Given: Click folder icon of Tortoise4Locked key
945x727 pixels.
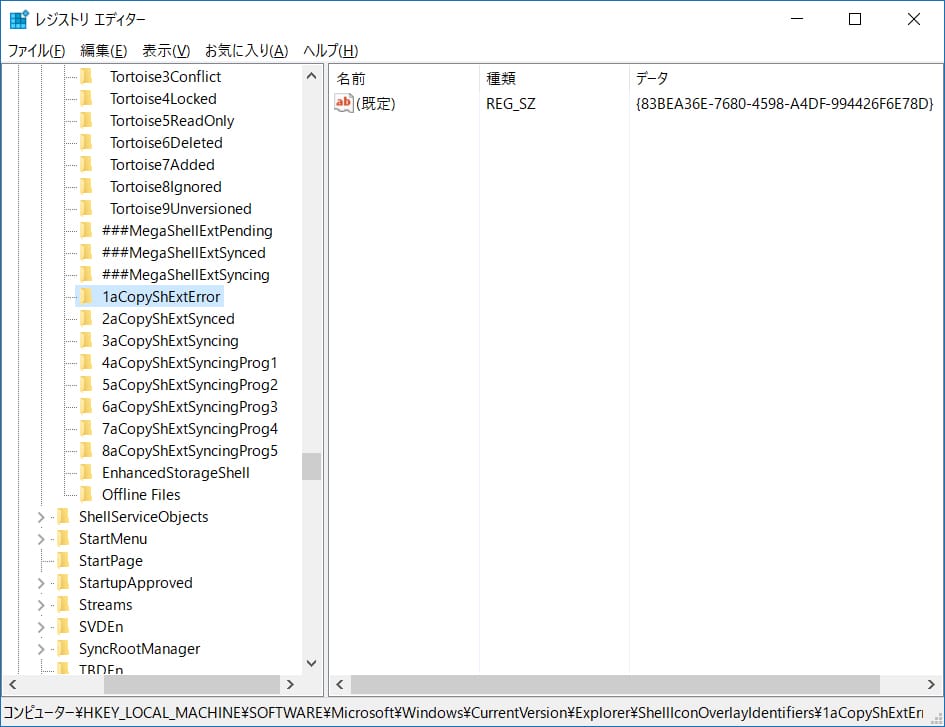Looking at the screenshot, I should point(87,98).
